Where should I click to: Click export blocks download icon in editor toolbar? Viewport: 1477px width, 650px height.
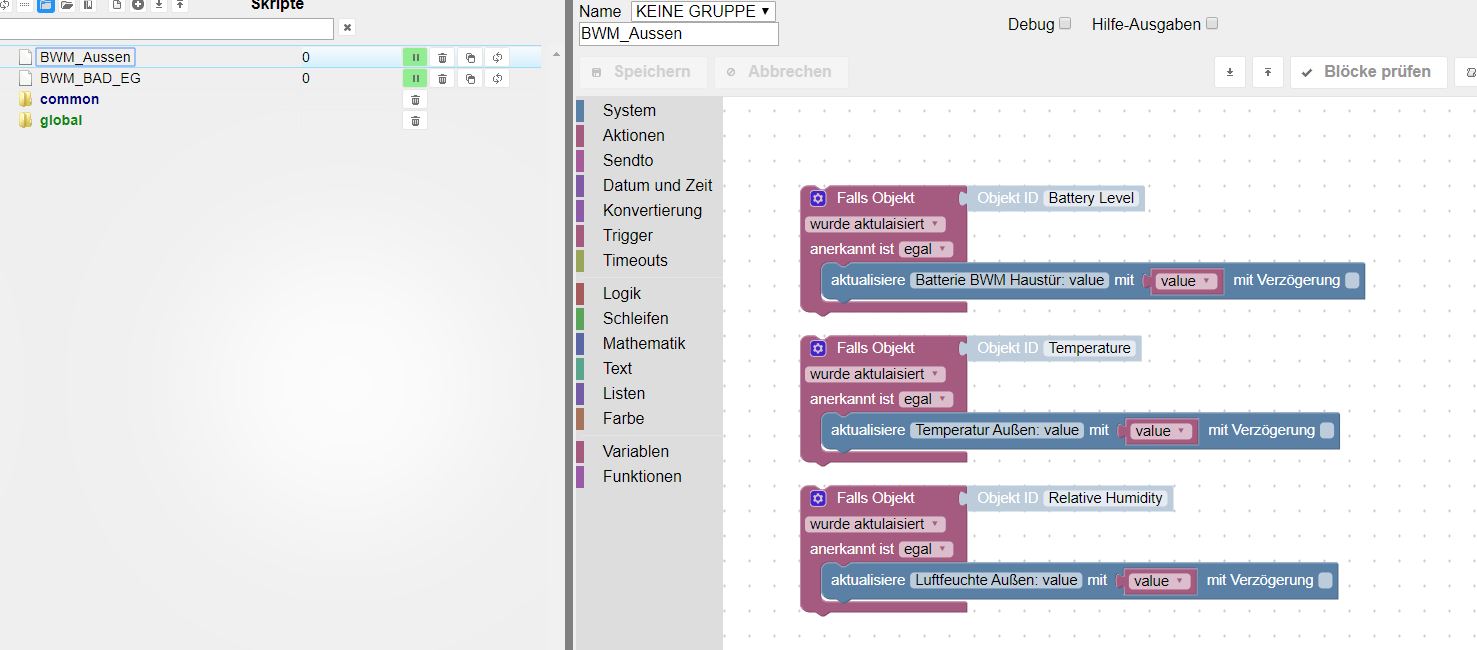coord(1230,72)
